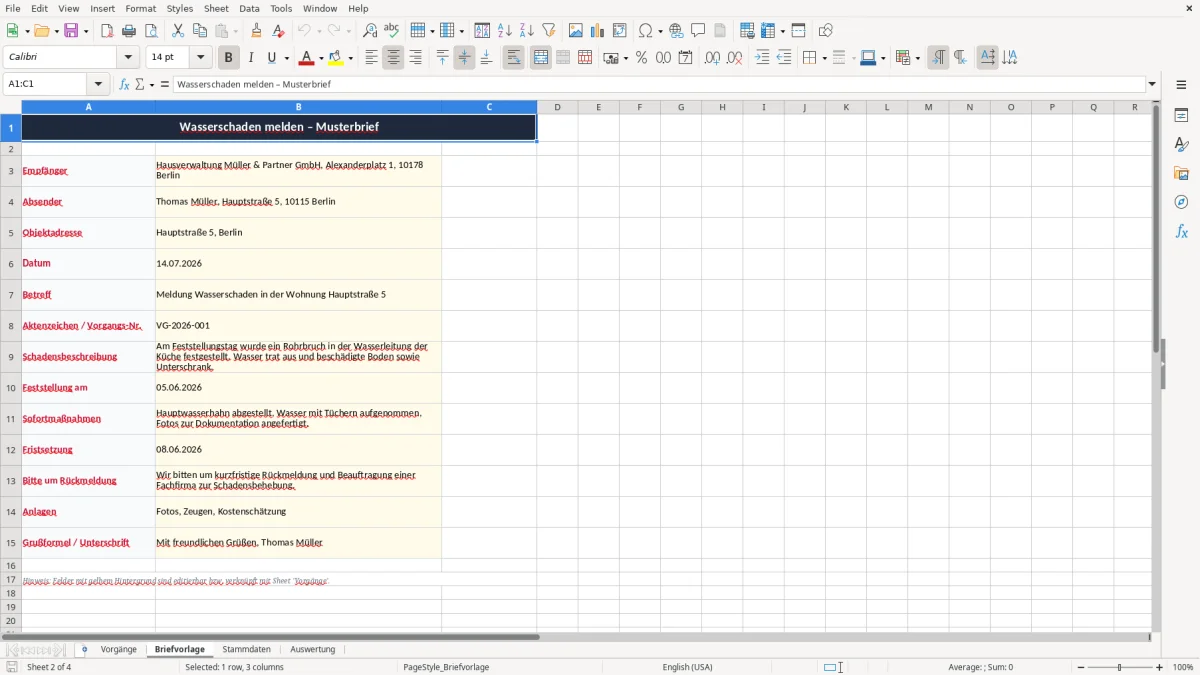Viewport: 1200px width, 675px height.
Task: Toggle Wrap Text button
Action: coord(513,58)
